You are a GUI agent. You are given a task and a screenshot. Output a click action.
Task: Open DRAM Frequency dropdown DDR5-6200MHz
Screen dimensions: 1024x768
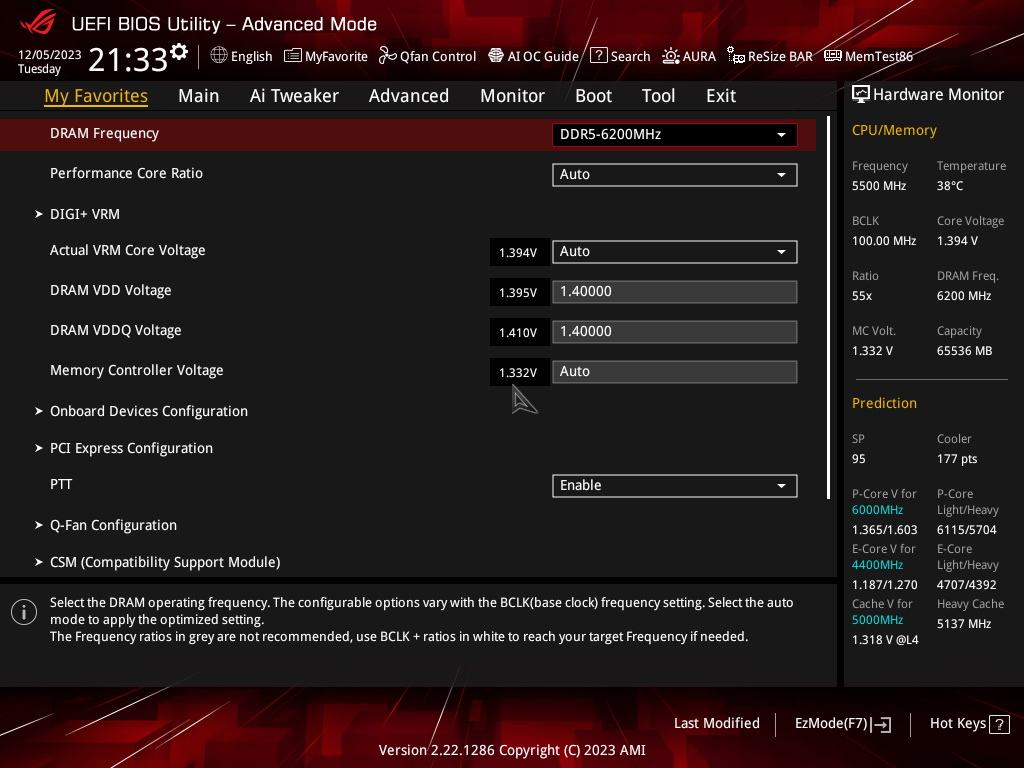[x=675, y=135]
